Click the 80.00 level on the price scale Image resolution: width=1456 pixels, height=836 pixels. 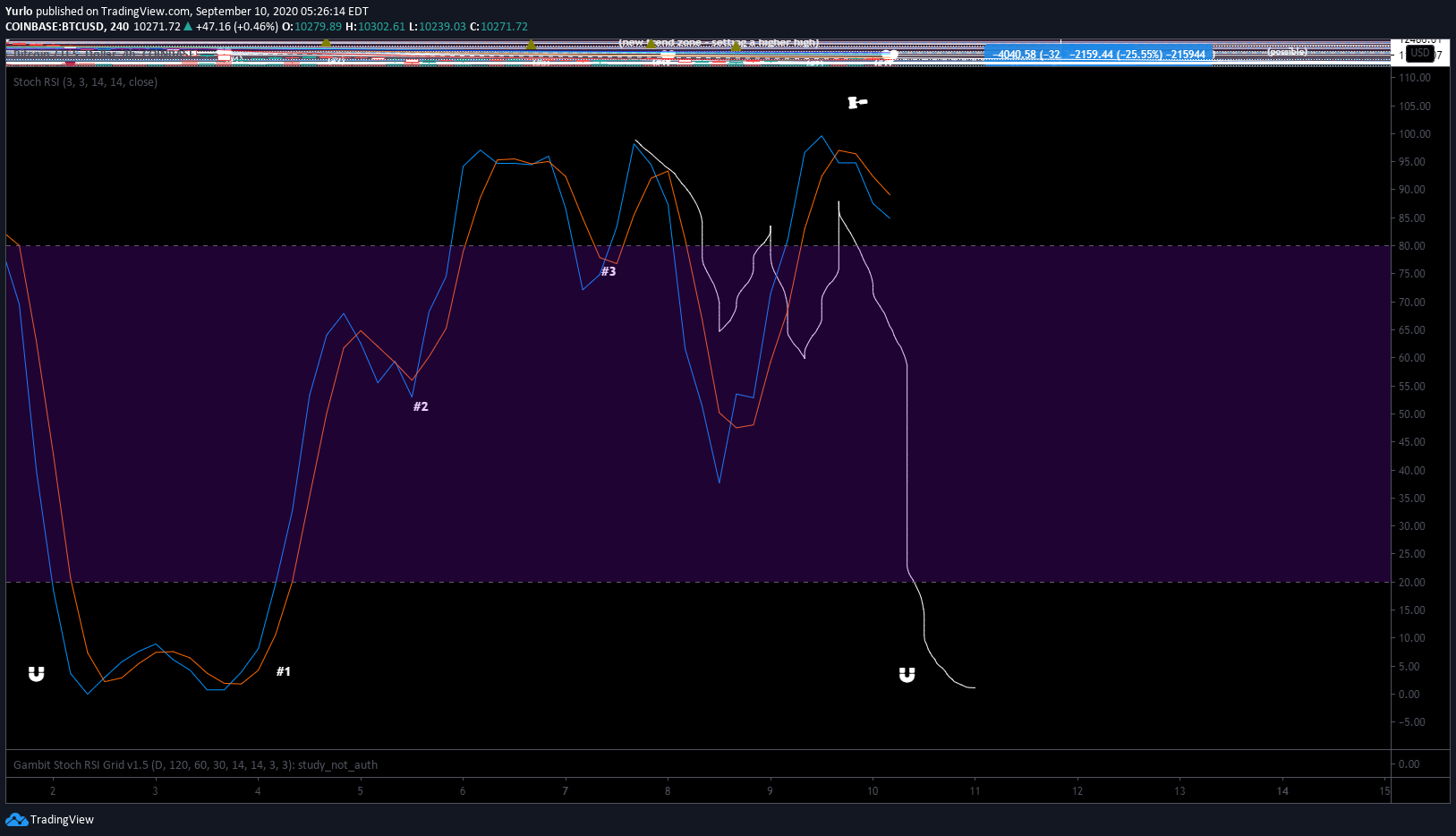pyautogui.click(x=1412, y=246)
